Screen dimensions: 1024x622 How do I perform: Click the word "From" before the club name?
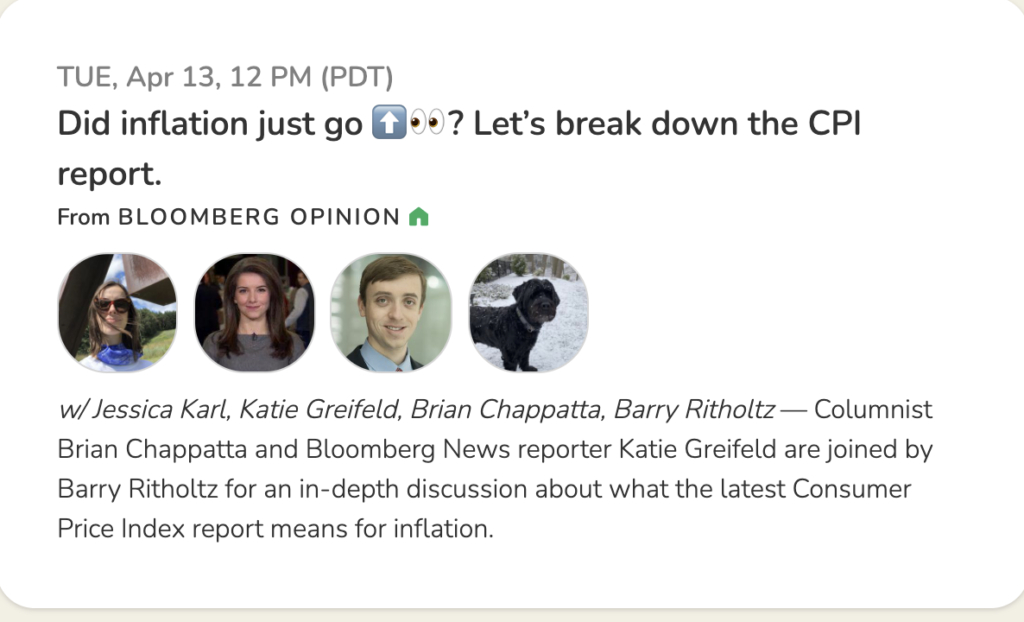(x=83, y=216)
